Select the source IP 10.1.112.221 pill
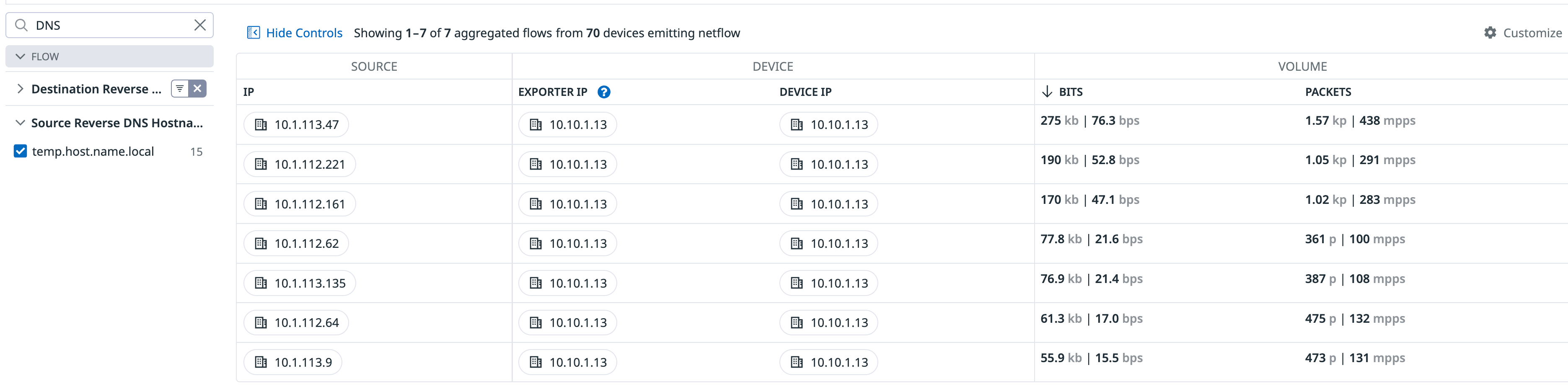 (x=300, y=164)
